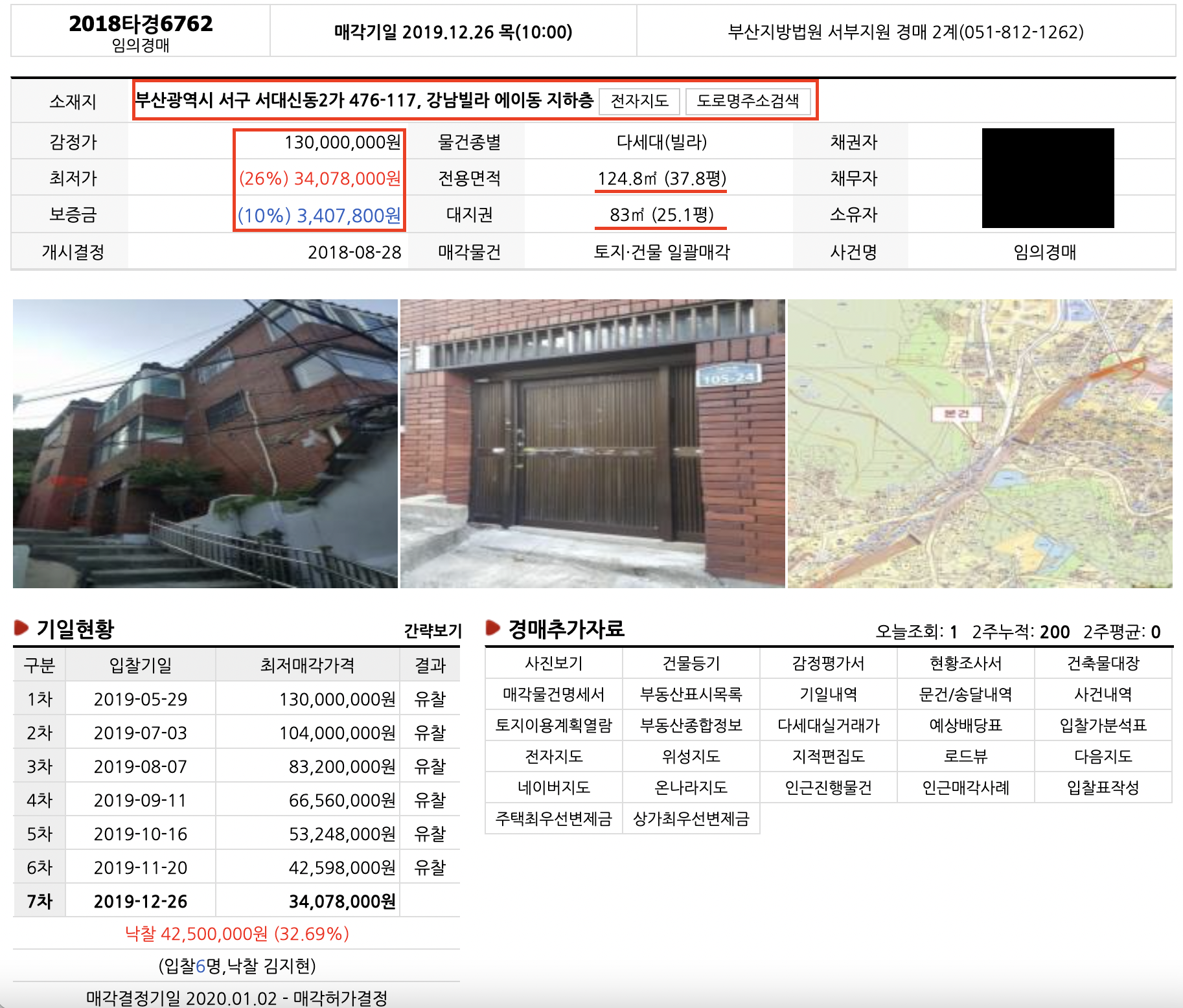1183x1008 pixels.
Task: Open the 네이버지도 link
Action: tap(554, 788)
